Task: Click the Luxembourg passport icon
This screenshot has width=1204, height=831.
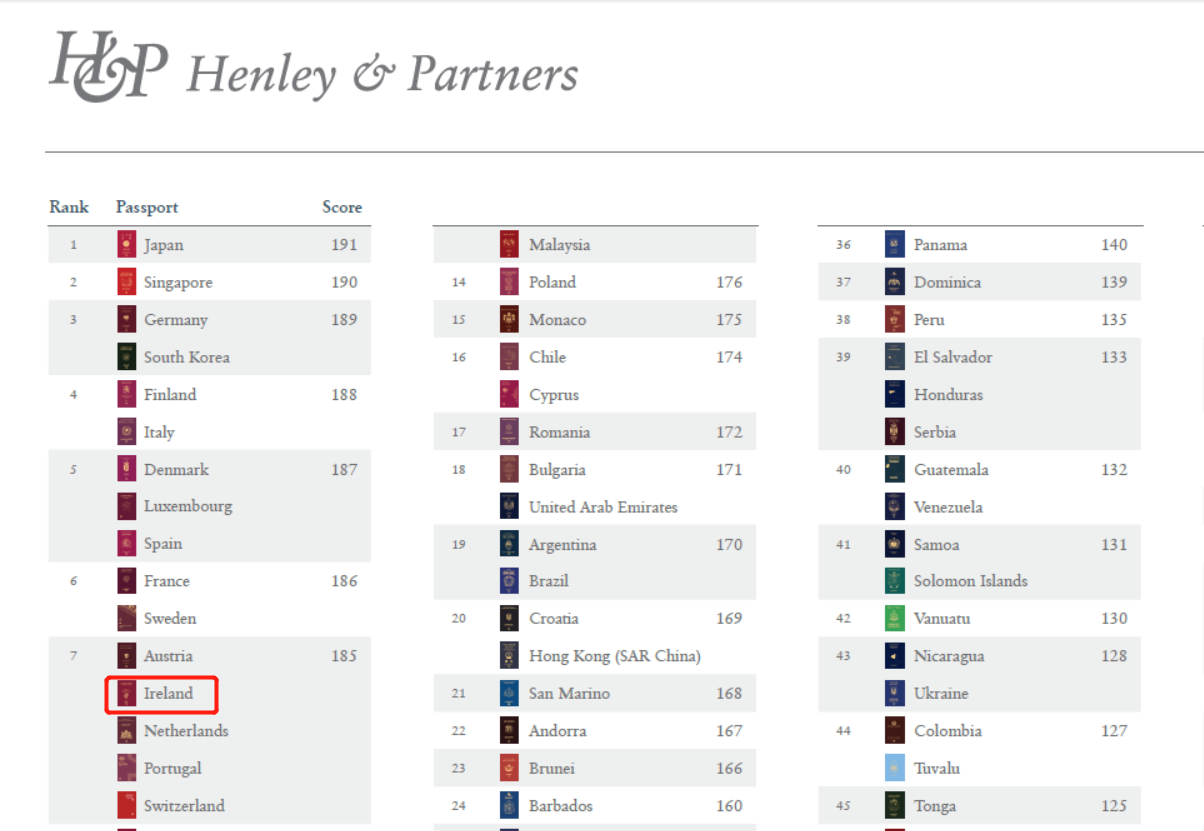Action: tap(126, 506)
